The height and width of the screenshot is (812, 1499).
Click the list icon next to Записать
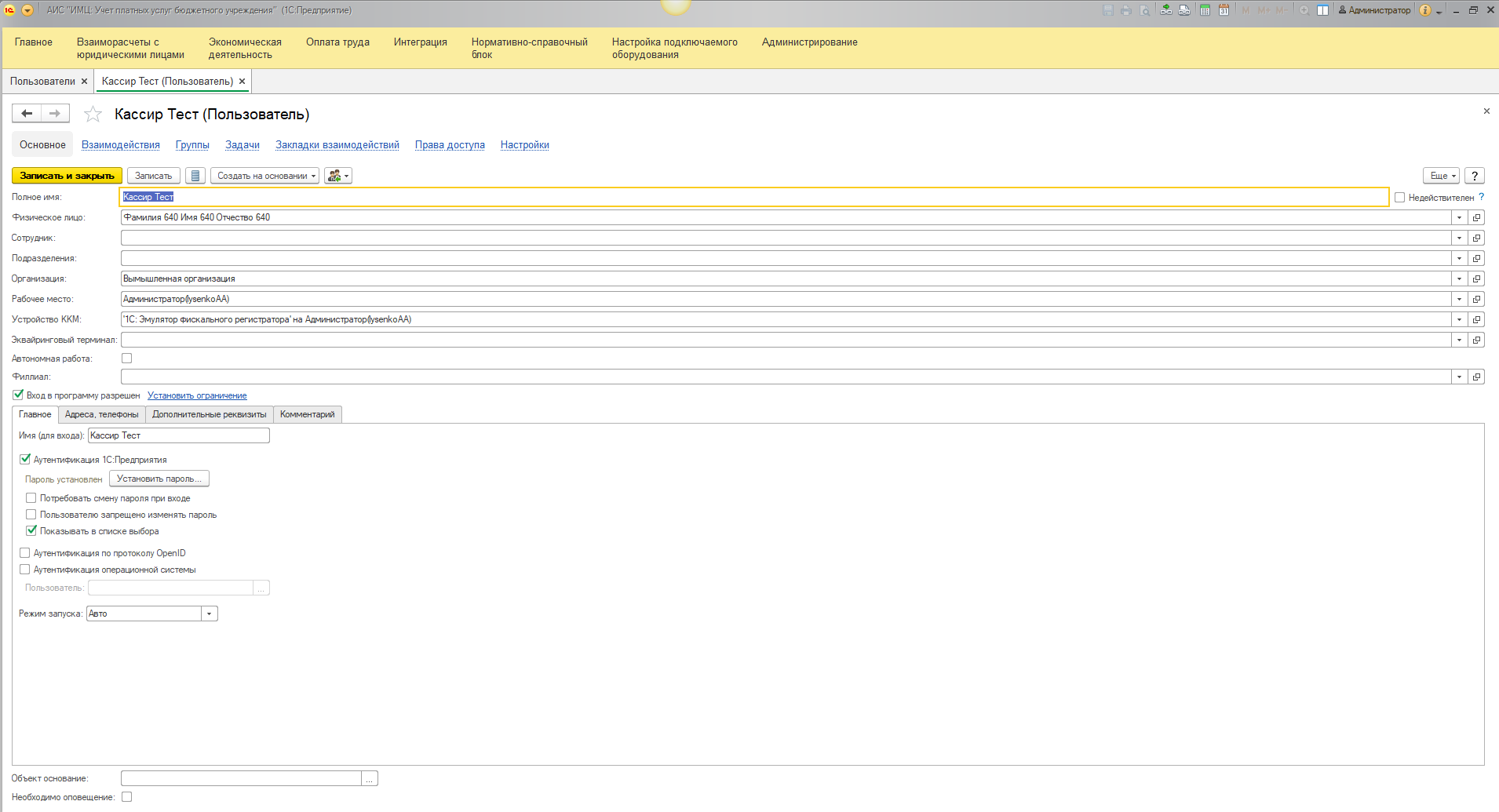tap(195, 176)
